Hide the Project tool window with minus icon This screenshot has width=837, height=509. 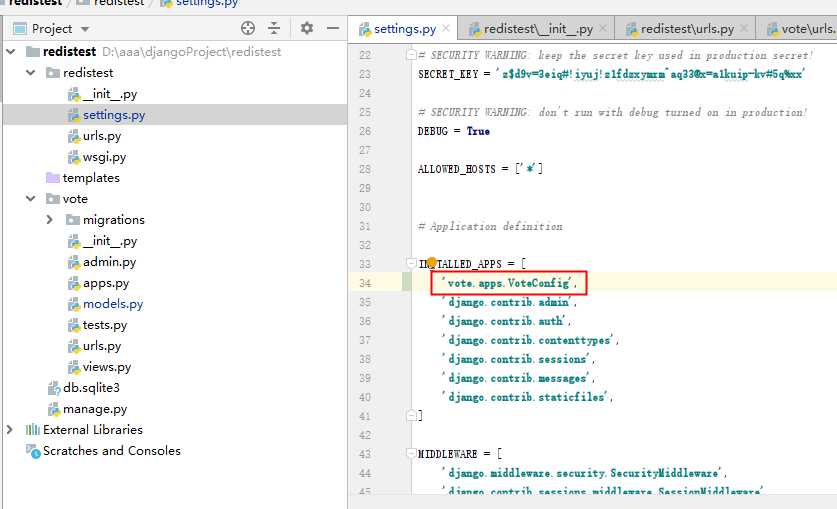333,28
